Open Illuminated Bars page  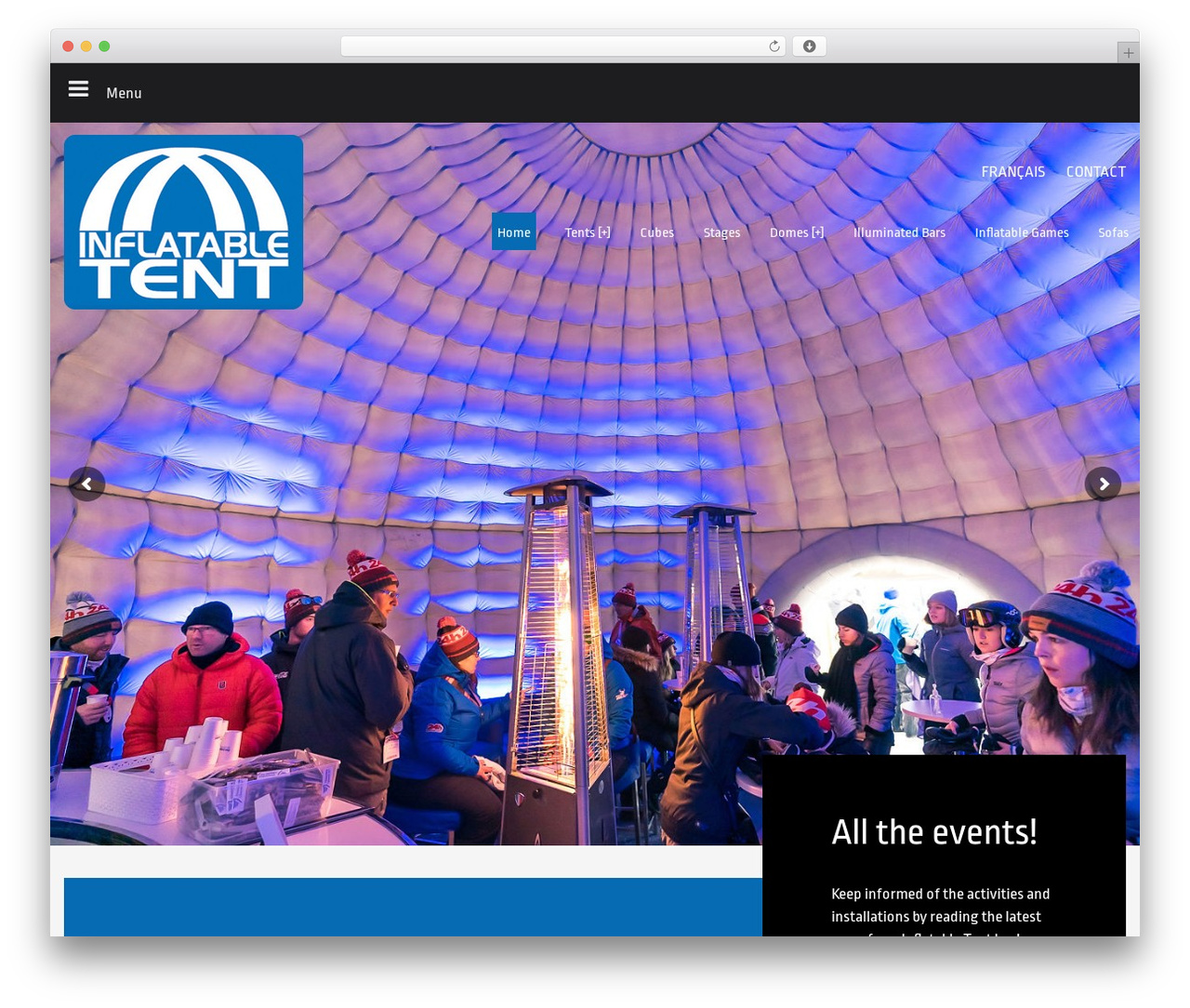(899, 232)
